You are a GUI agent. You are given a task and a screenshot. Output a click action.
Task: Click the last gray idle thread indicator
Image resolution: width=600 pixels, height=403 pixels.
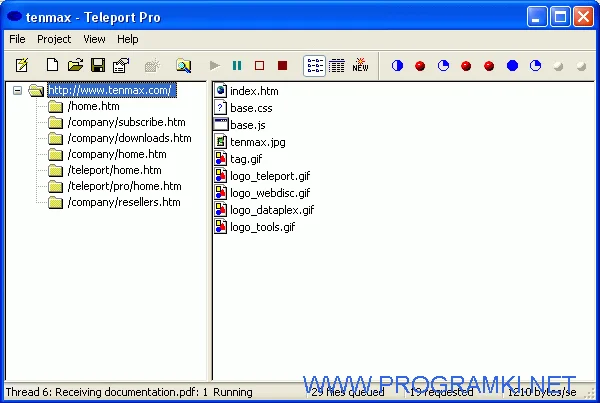(581, 66)
